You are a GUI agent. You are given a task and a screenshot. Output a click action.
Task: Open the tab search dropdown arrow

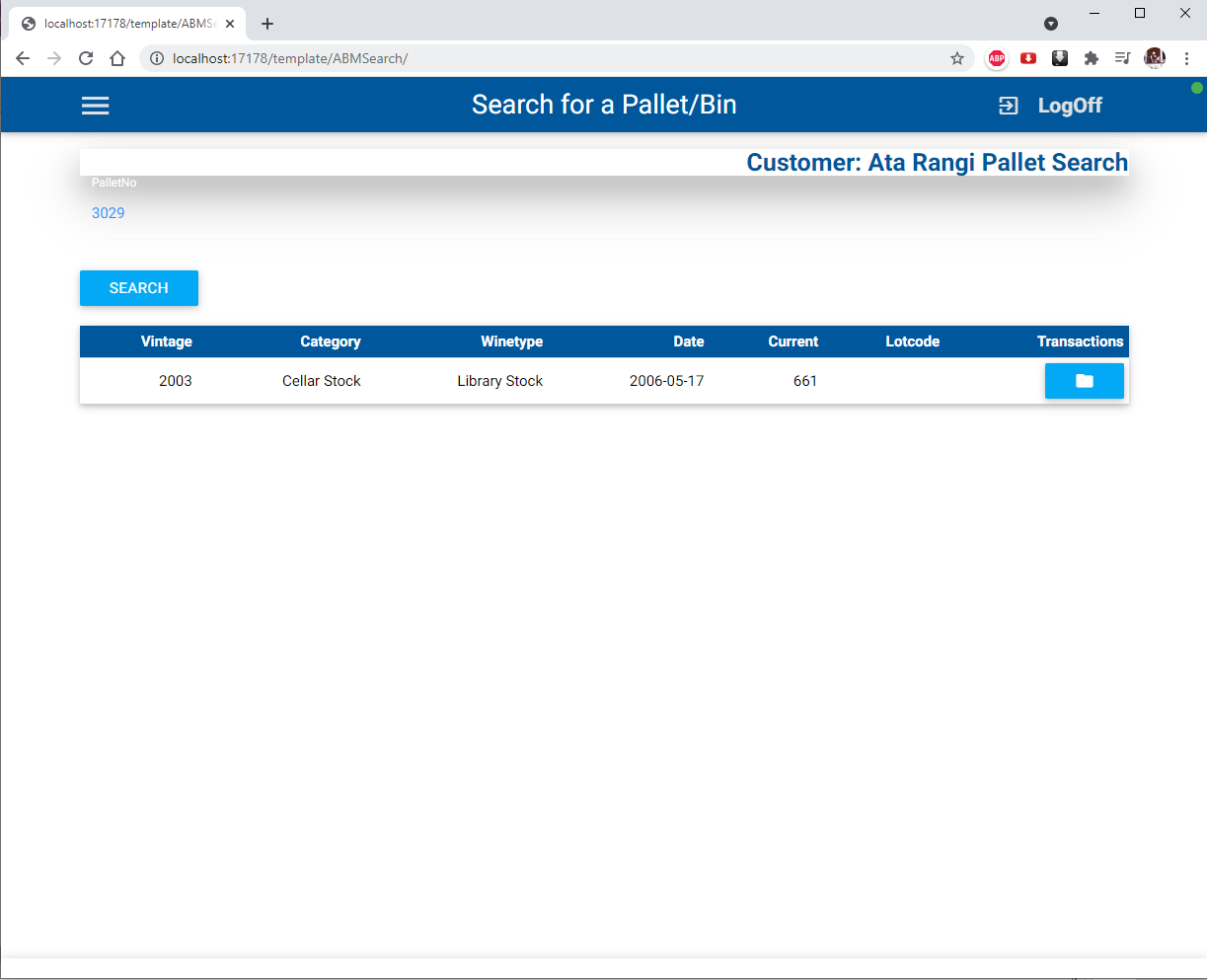pos(1051,24)
